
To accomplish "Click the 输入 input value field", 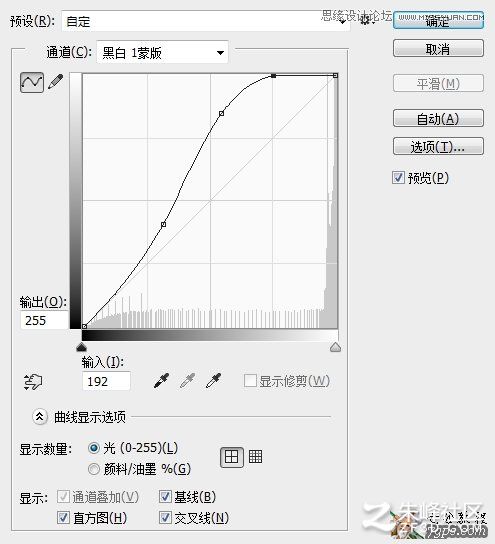I will point(106,381).
